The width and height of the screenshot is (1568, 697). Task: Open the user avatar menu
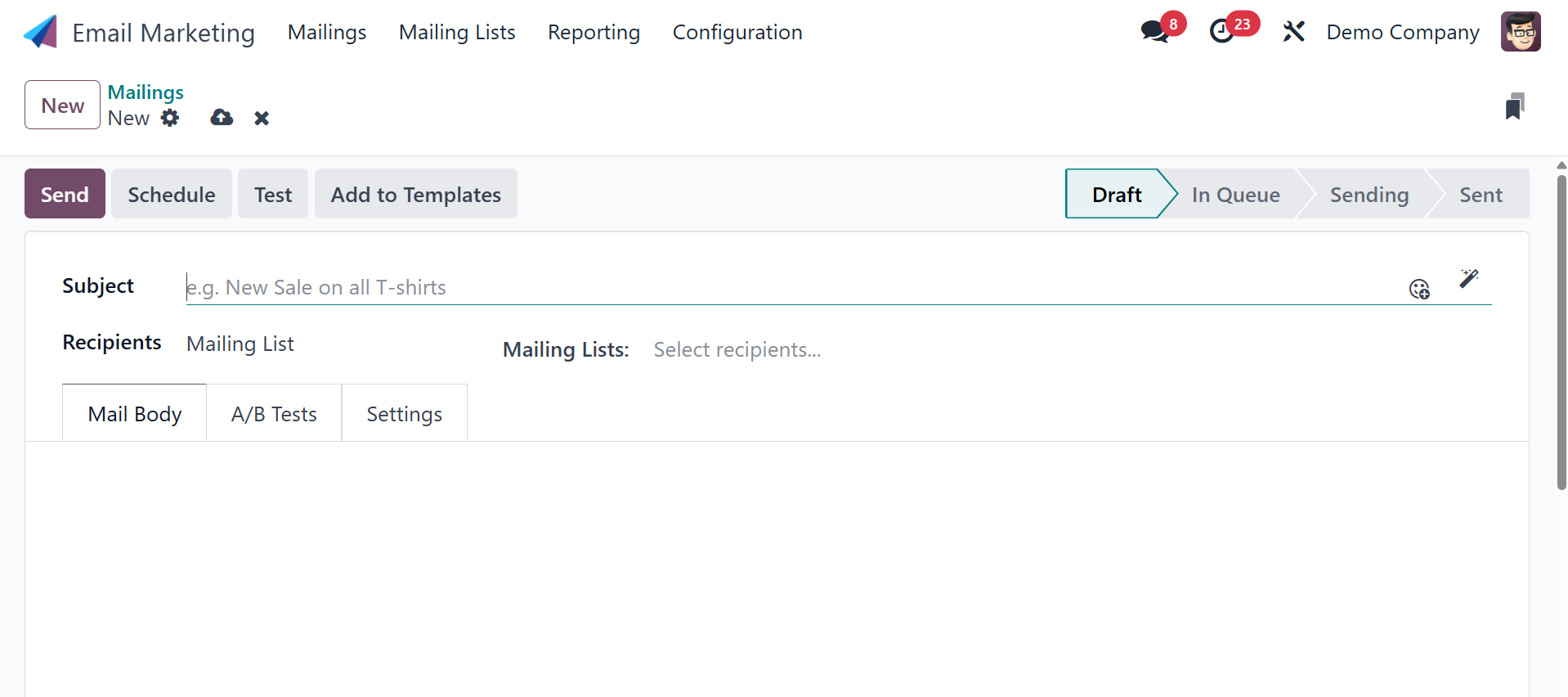[x=1520, y=32]
